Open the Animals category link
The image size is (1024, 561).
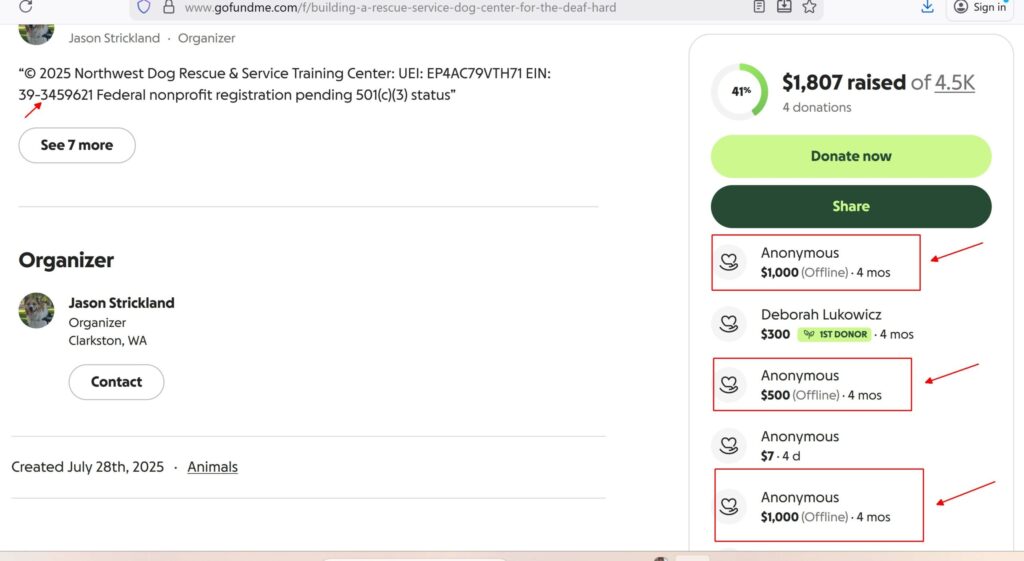pyautogui.click(x=212, y=467)
